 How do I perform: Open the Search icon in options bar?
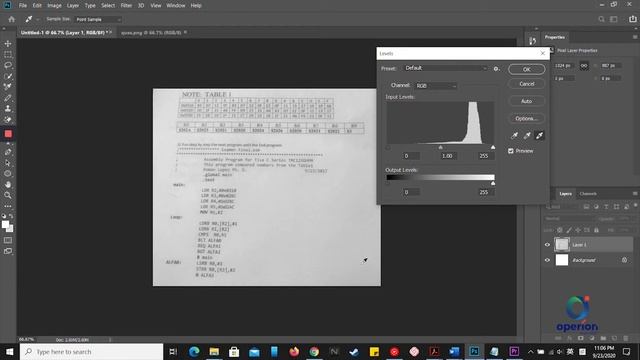601,19
